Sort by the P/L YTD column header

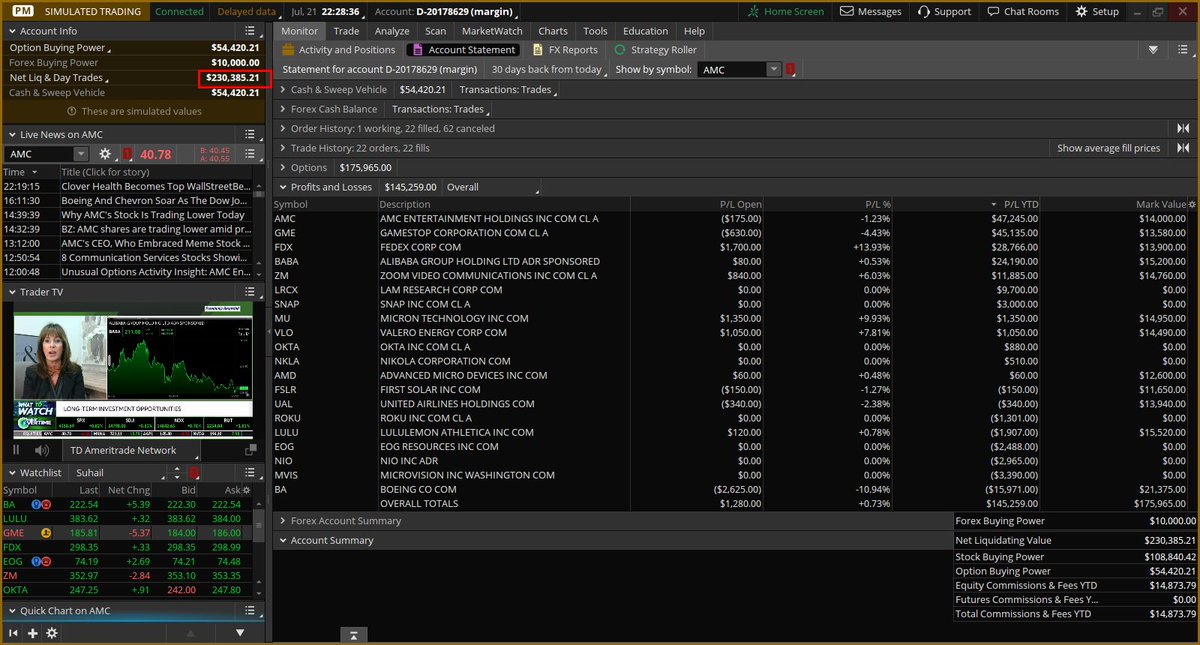click(x=1022, y=204)
